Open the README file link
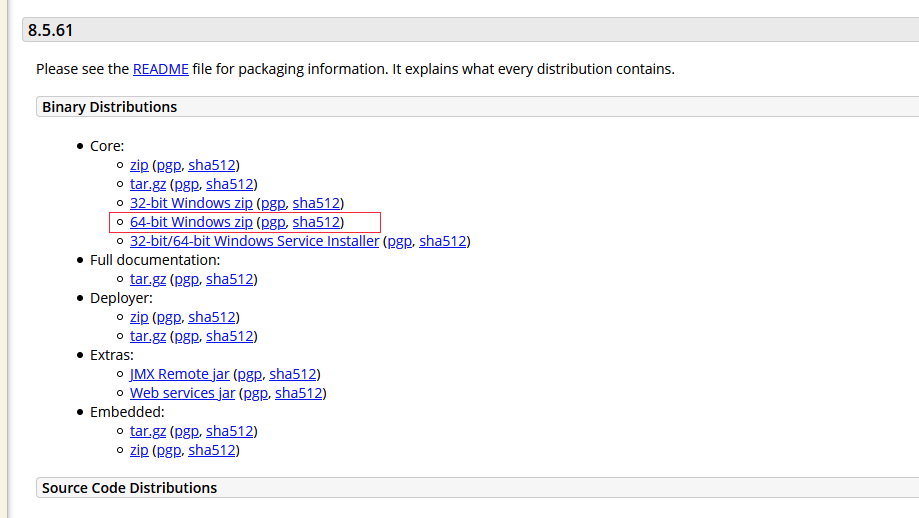Screen dimensions: 919x518 tap(160, 69)
